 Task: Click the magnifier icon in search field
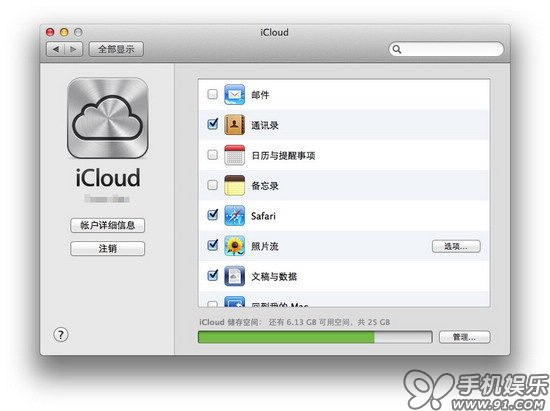pos(397,49)
